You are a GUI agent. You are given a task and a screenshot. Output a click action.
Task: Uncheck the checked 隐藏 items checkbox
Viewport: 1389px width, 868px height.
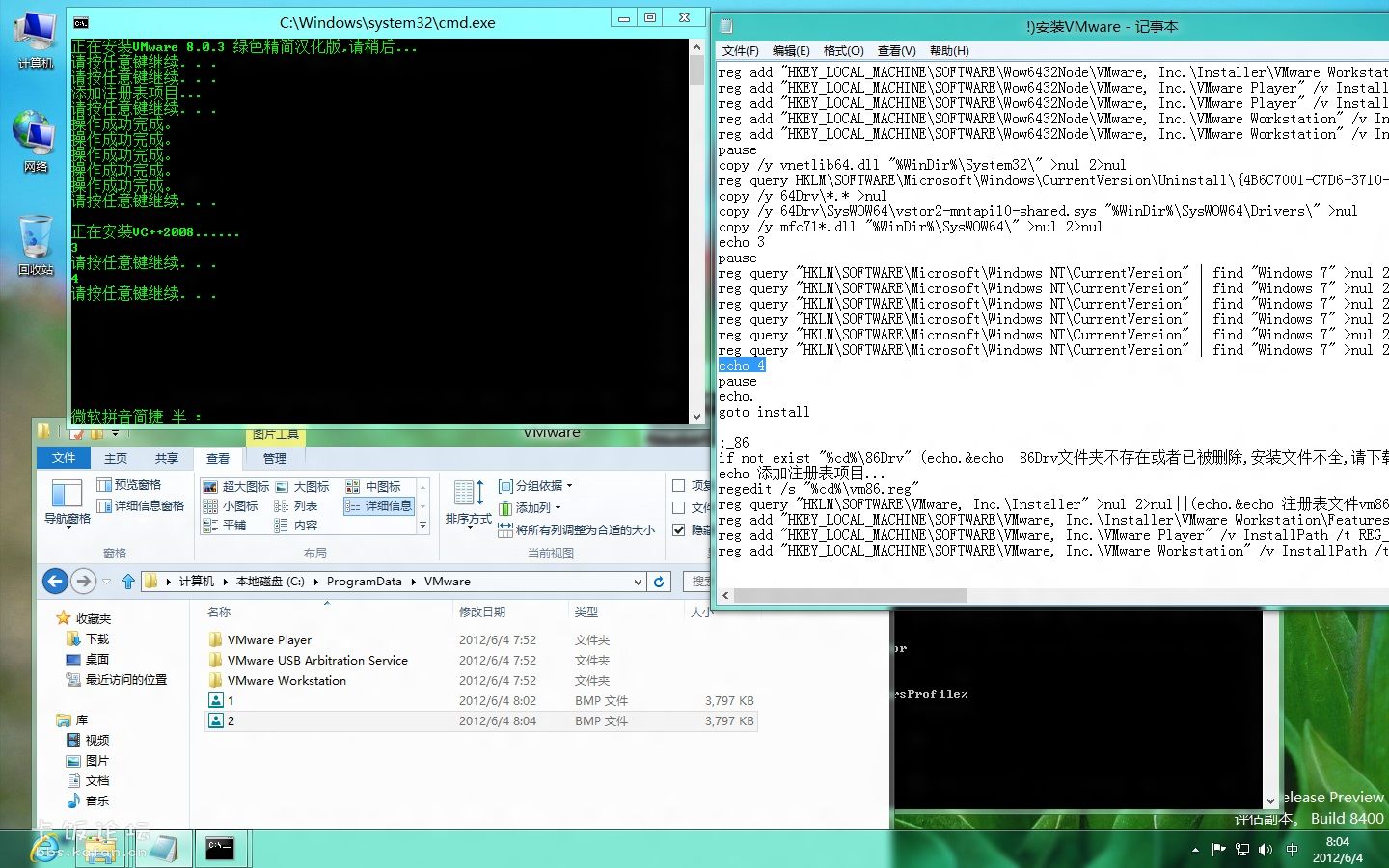point(678,529)
